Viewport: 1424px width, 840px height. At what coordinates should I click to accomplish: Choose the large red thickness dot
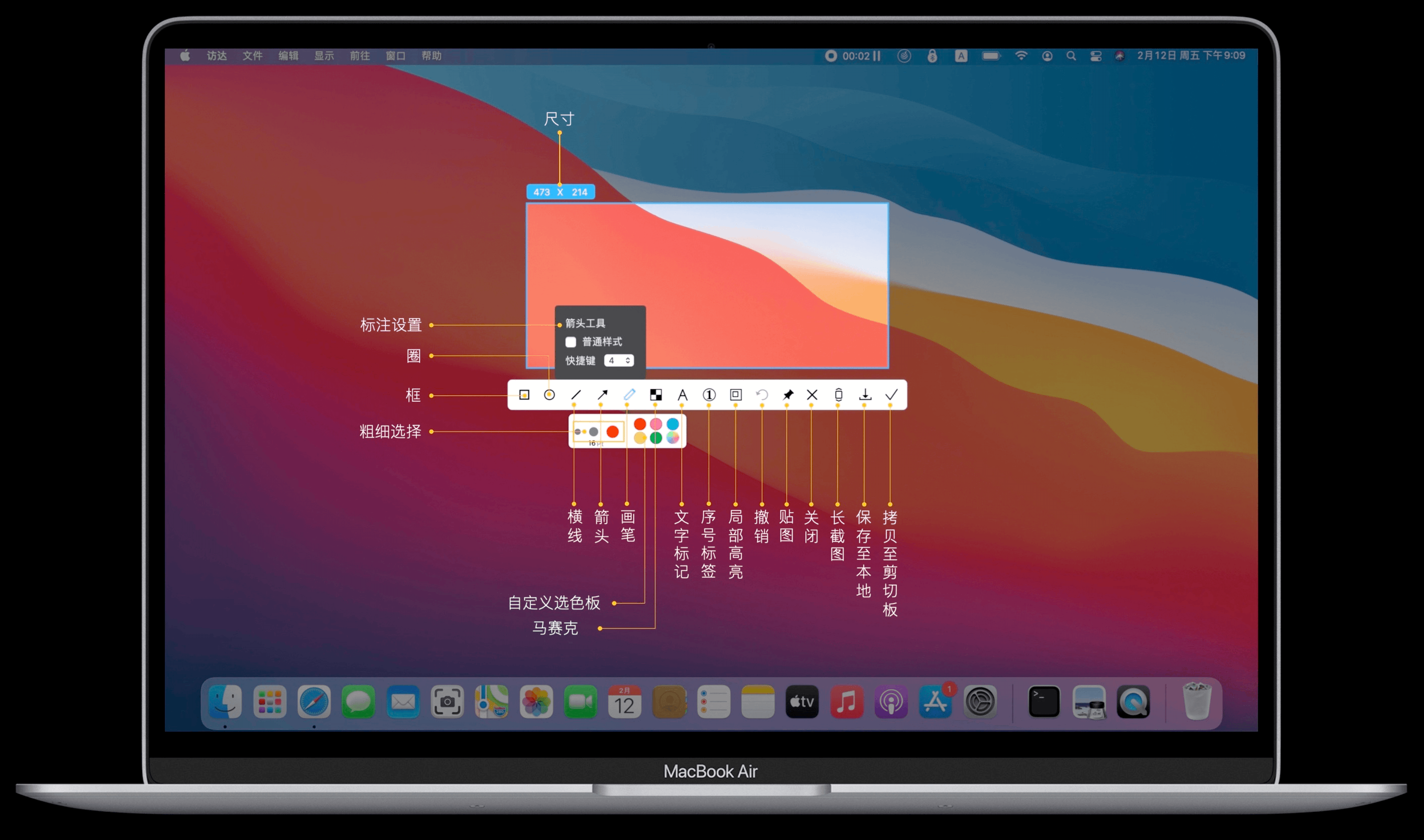click(612, 432)
